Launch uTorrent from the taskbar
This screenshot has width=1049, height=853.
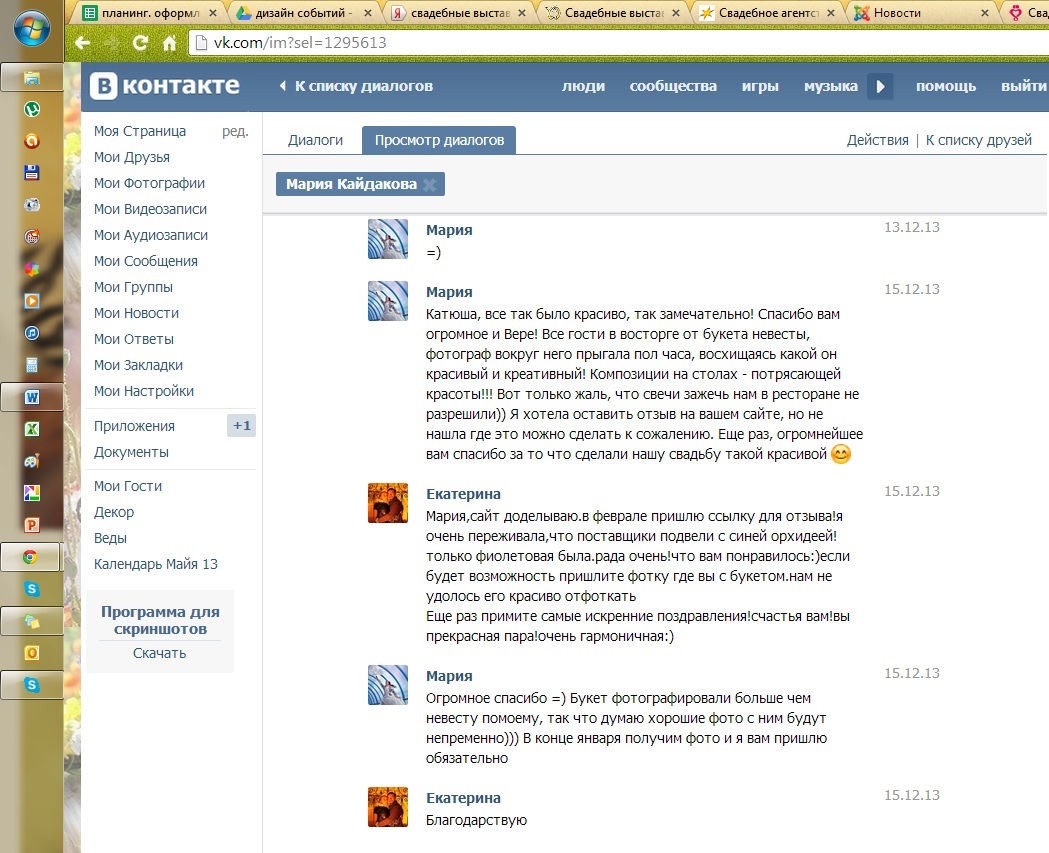tap(31, 109)
